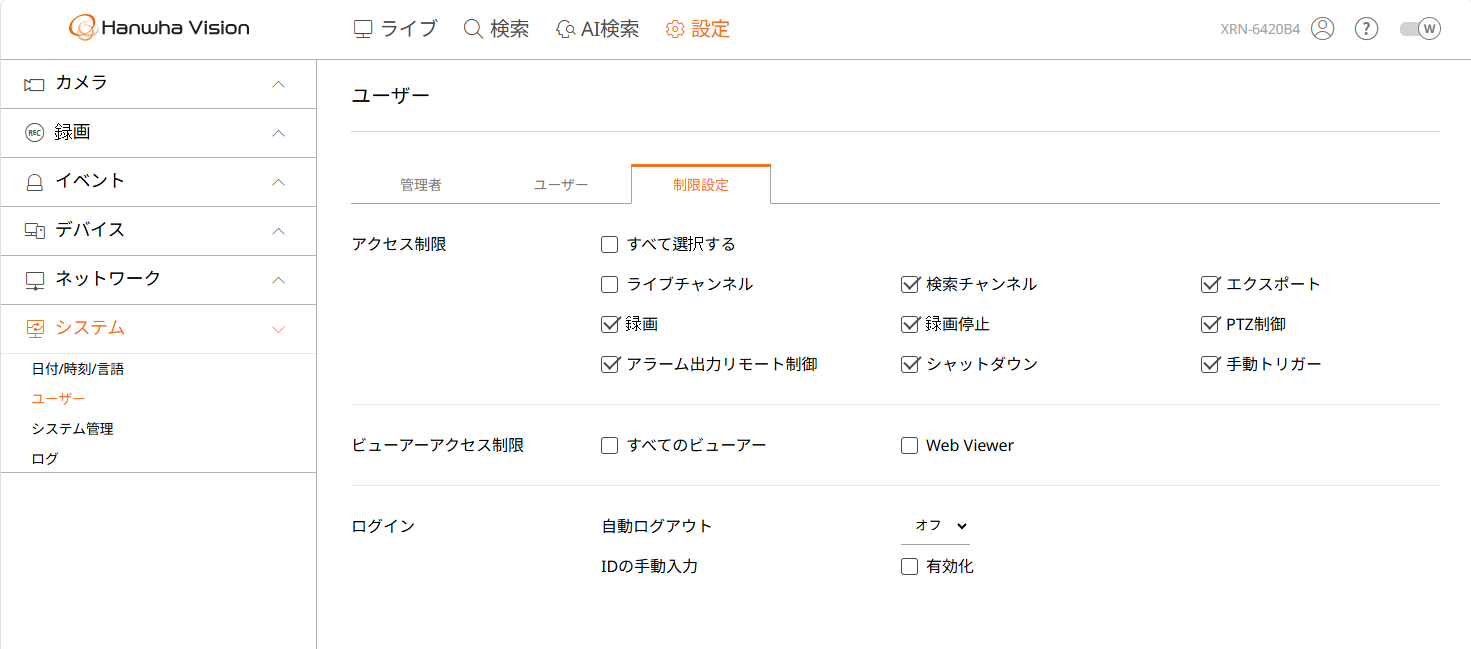
Task: Click the AI検索 icon
Action: [565, 29]
